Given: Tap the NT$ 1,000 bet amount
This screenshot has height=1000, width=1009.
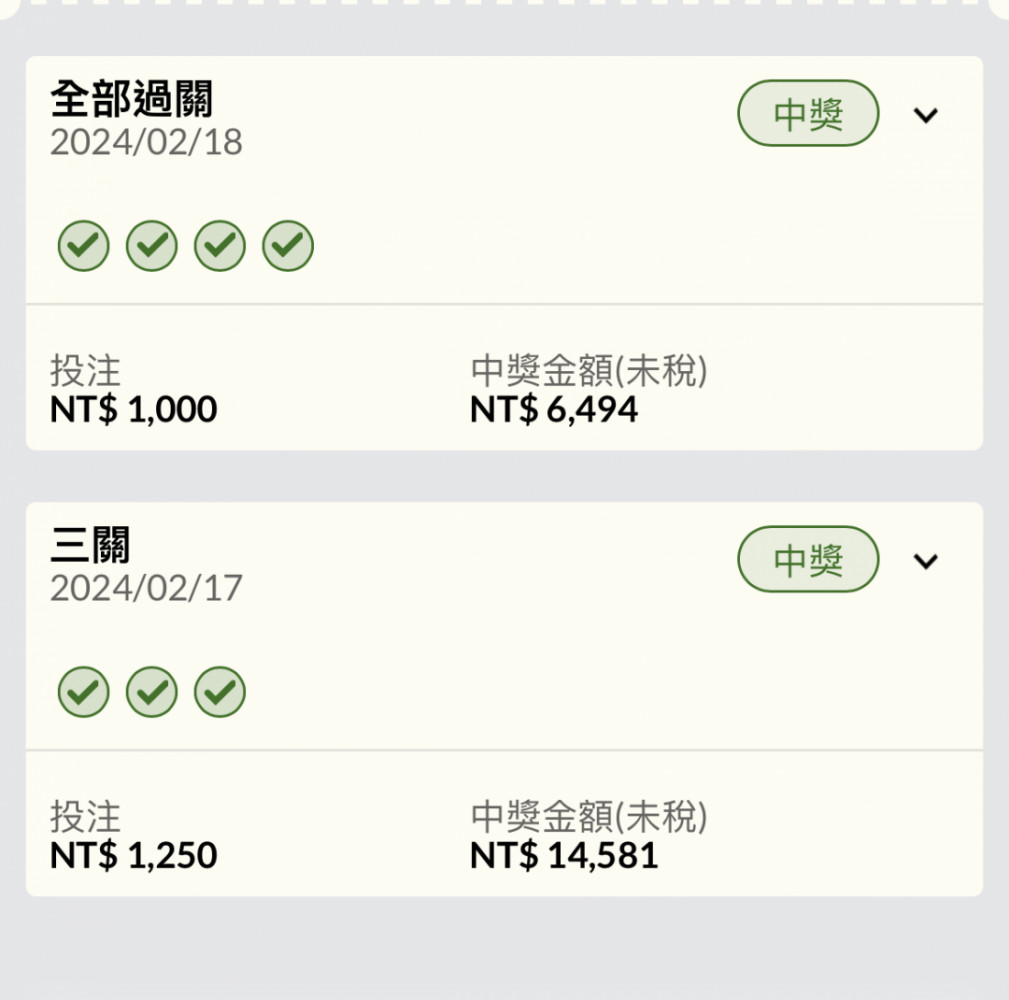Looking at the screenshot, I should [x=134, y=409].
